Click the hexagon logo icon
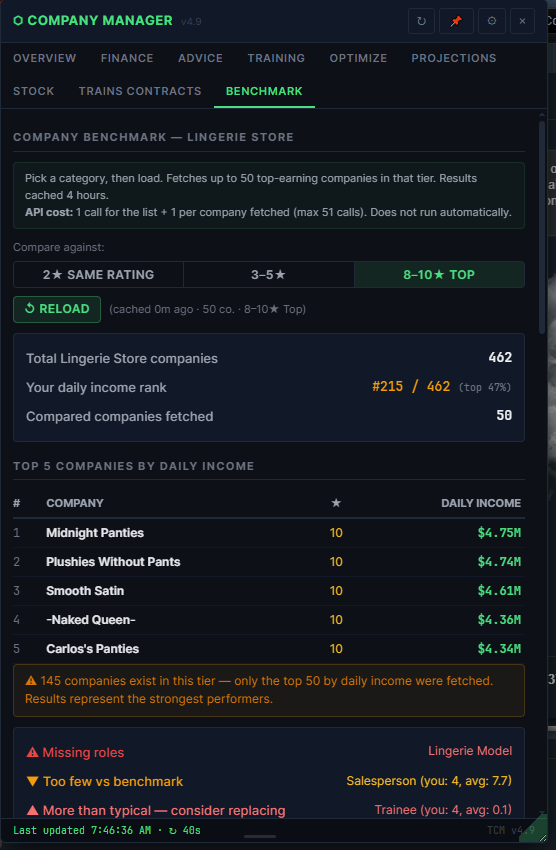This screenshot has height=850, width=556. 18,21
